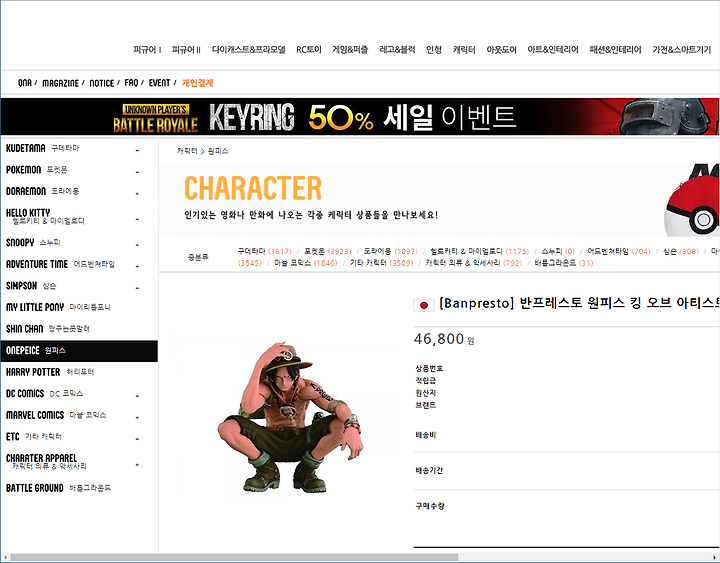Filter by 구데타마 (1817) subcategory

[264, 251]
